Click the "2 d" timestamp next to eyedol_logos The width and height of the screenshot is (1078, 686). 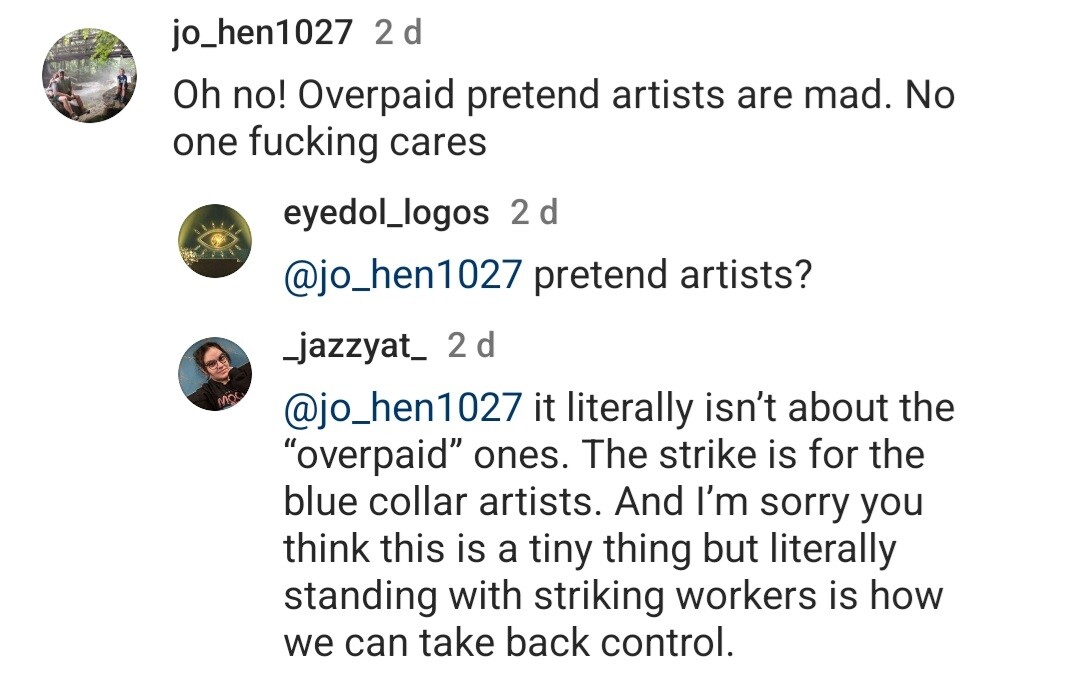[534, 212]
